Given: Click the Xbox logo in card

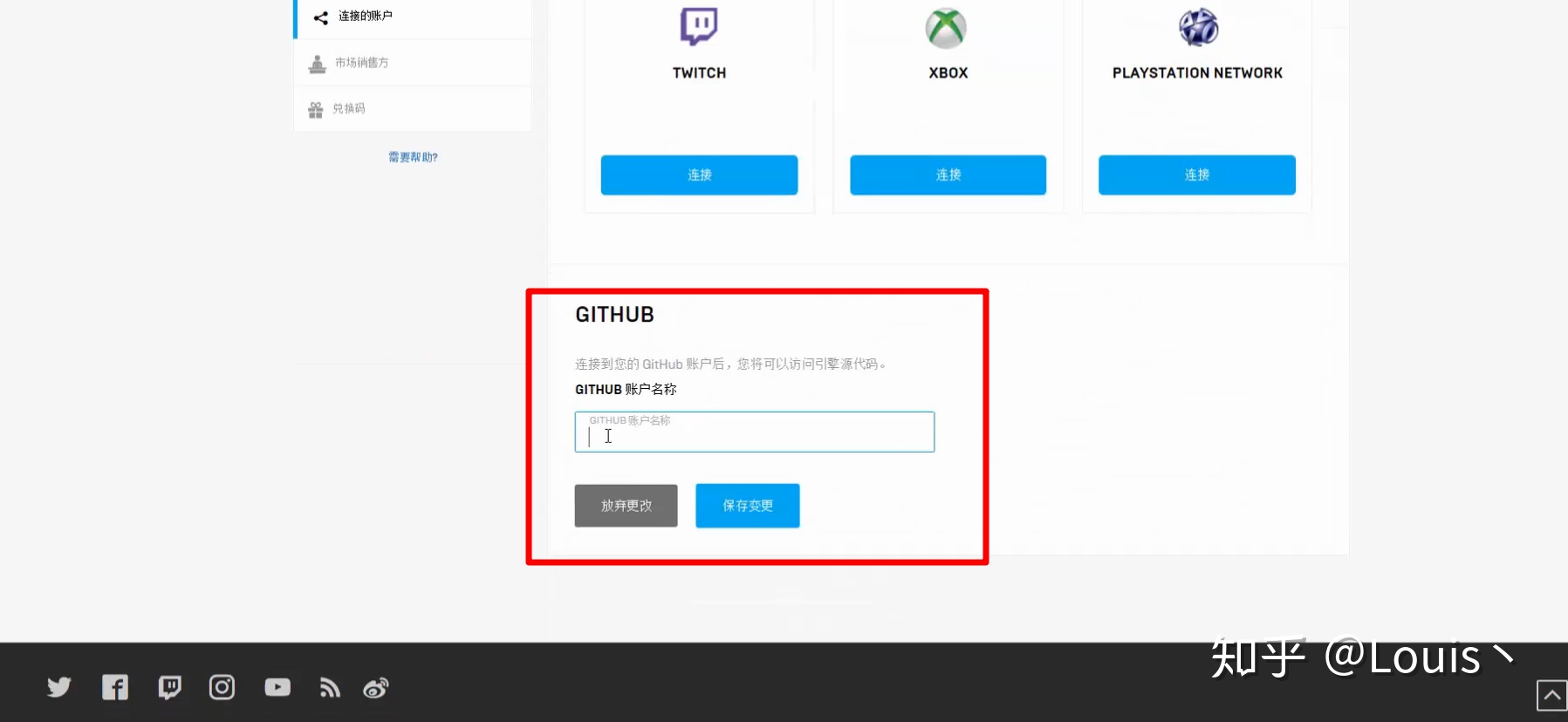Looking at the screenshot, I should pos(947,28).
